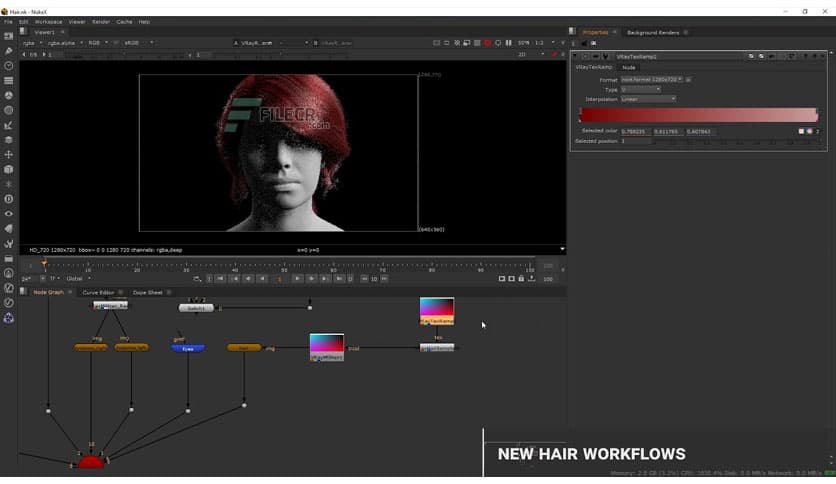Click the red VRay renderer node
This screenshot has height=484, width=836.
point(91,462)
